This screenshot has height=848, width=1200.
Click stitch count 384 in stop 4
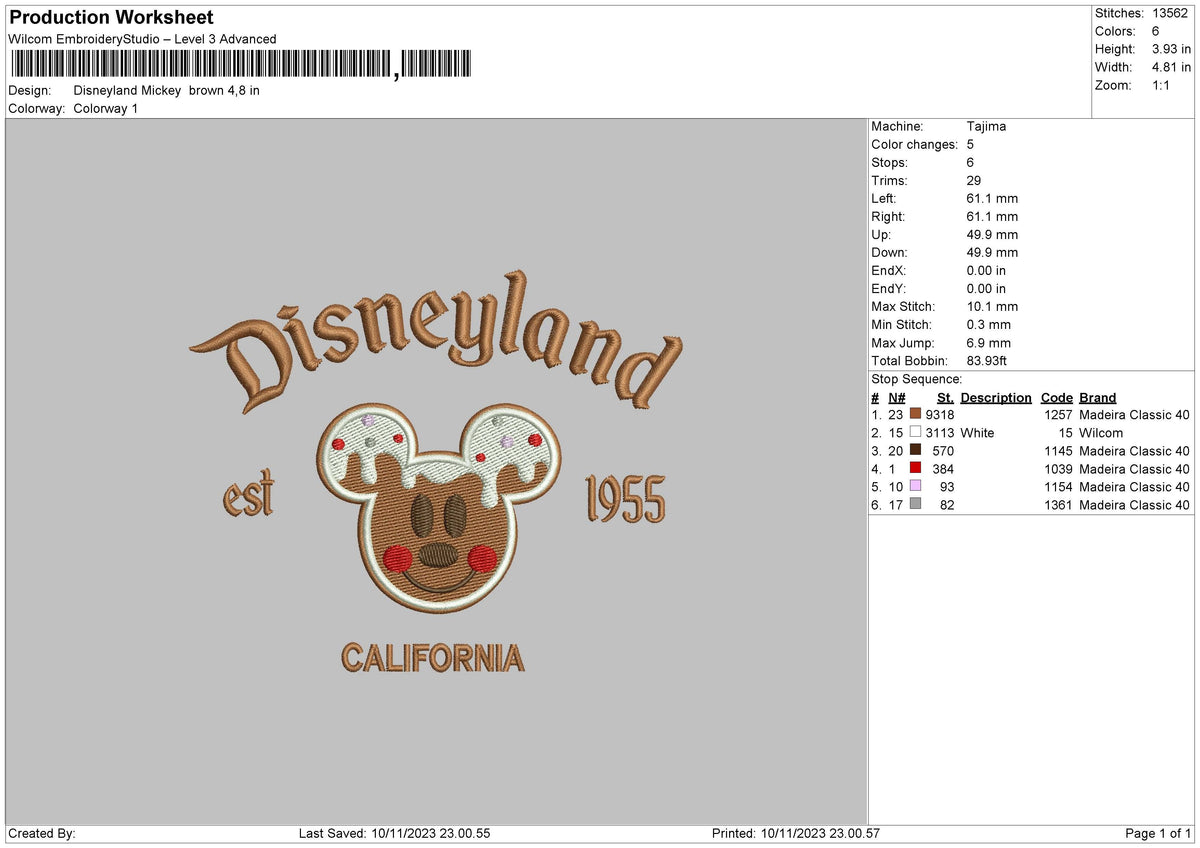click(x=943, y=469)
